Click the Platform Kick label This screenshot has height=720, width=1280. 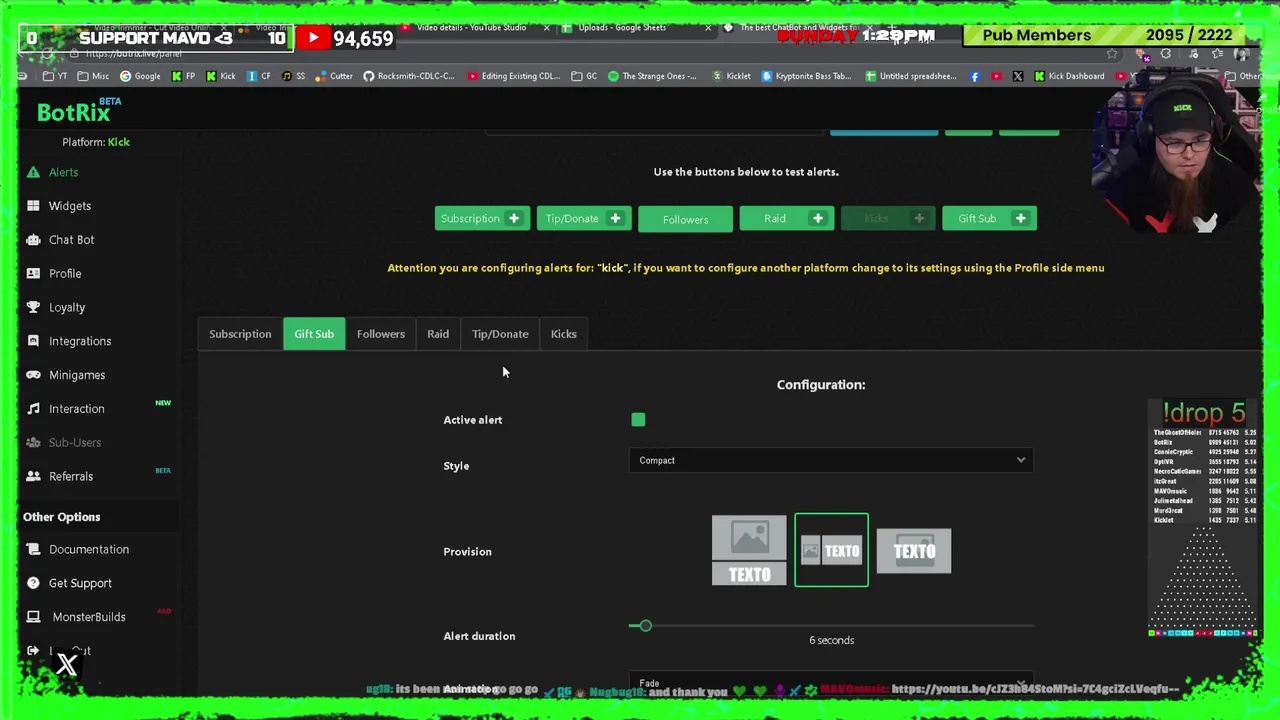pyautogui.click(x=96, y=142)
